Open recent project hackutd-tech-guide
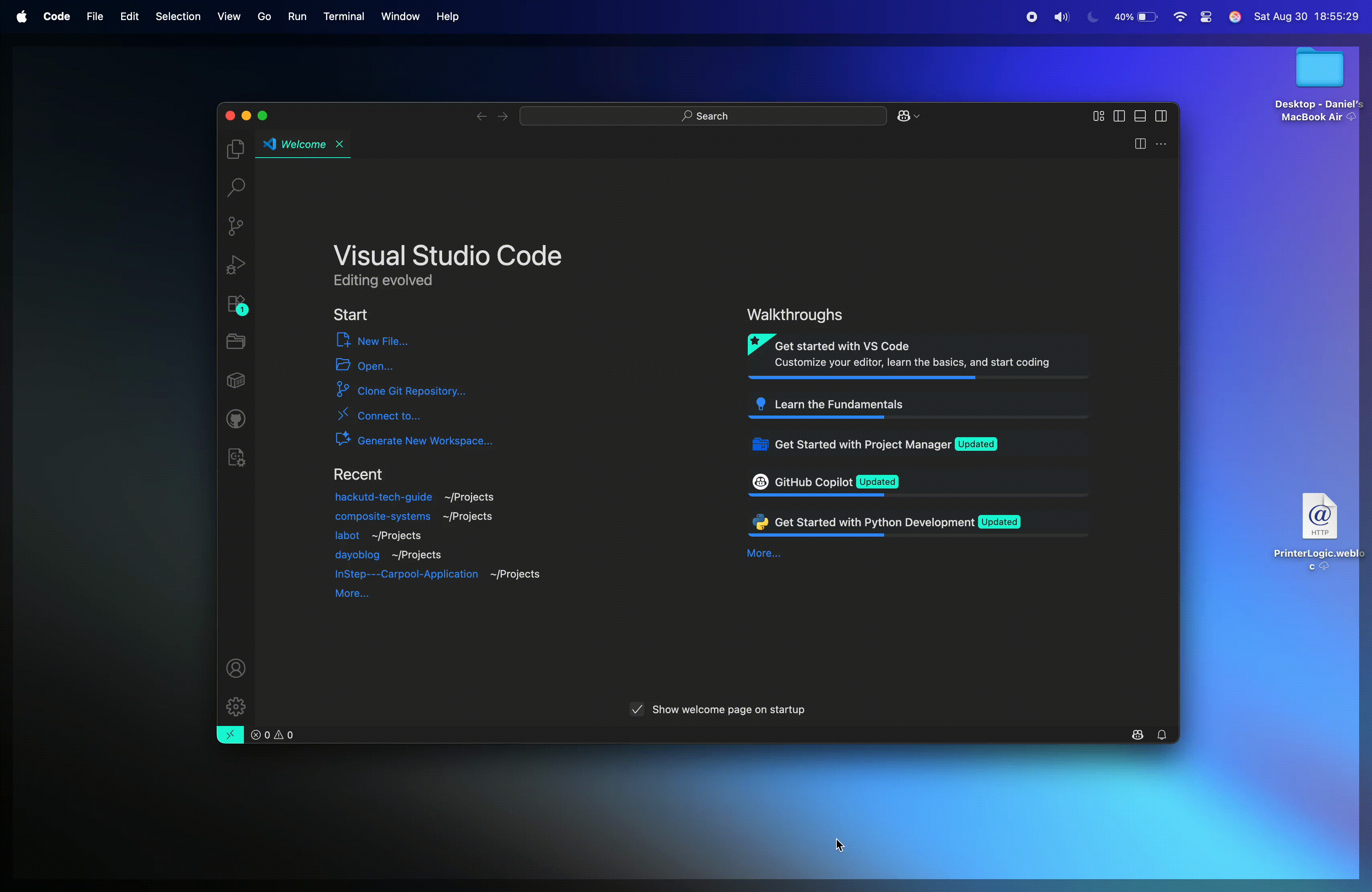The image size is (1372, 892). (x=384, y=497)
